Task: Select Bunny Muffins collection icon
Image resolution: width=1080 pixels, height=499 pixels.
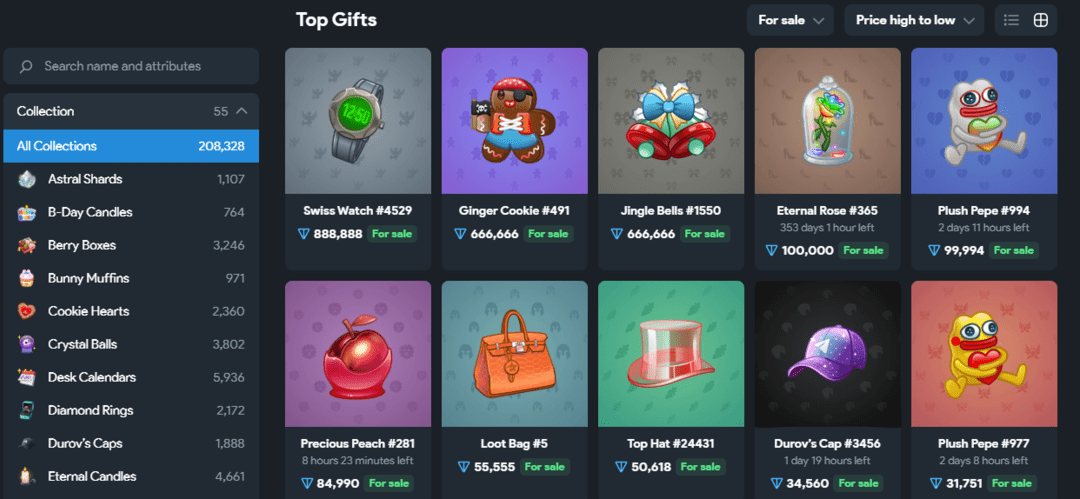Action: pyautogui.click(x=26, y=278)
